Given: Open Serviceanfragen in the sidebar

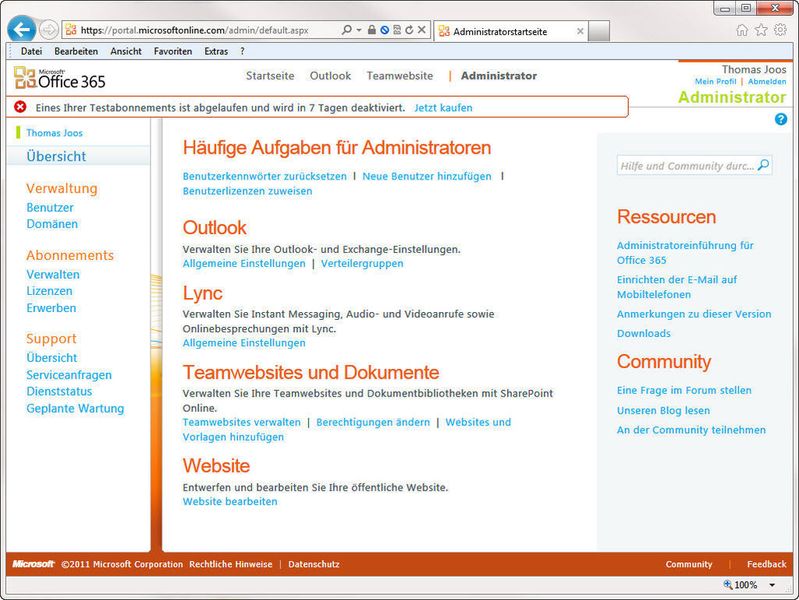Looking at the screenshot, I should [x=69, y=375].
